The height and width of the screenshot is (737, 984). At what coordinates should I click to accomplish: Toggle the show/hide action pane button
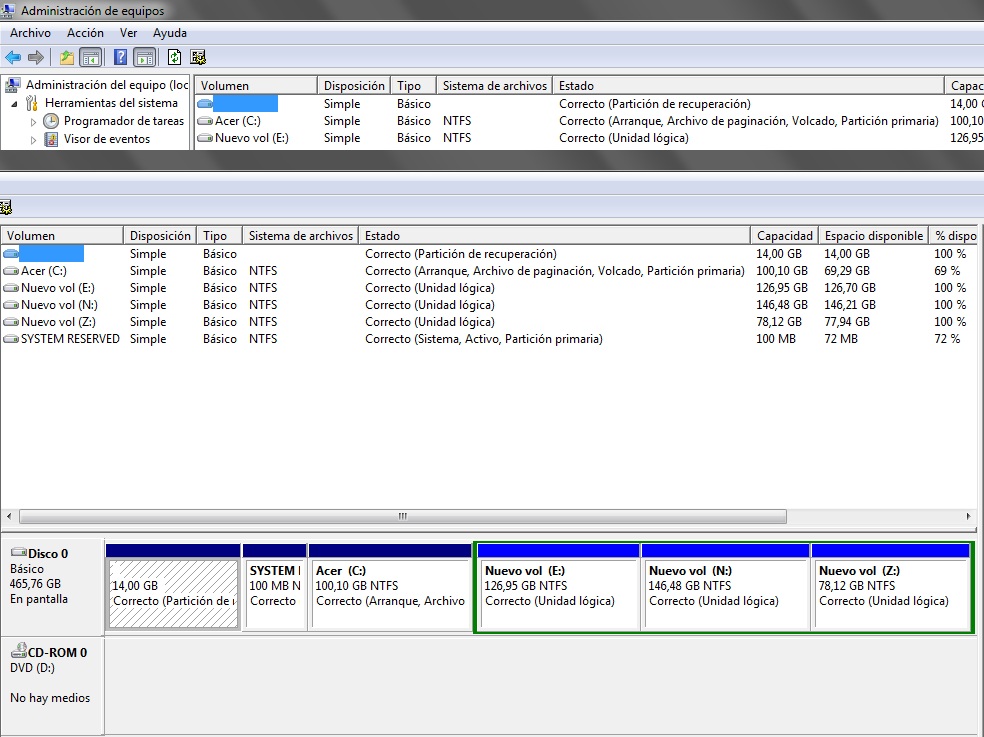click(144, 57)
